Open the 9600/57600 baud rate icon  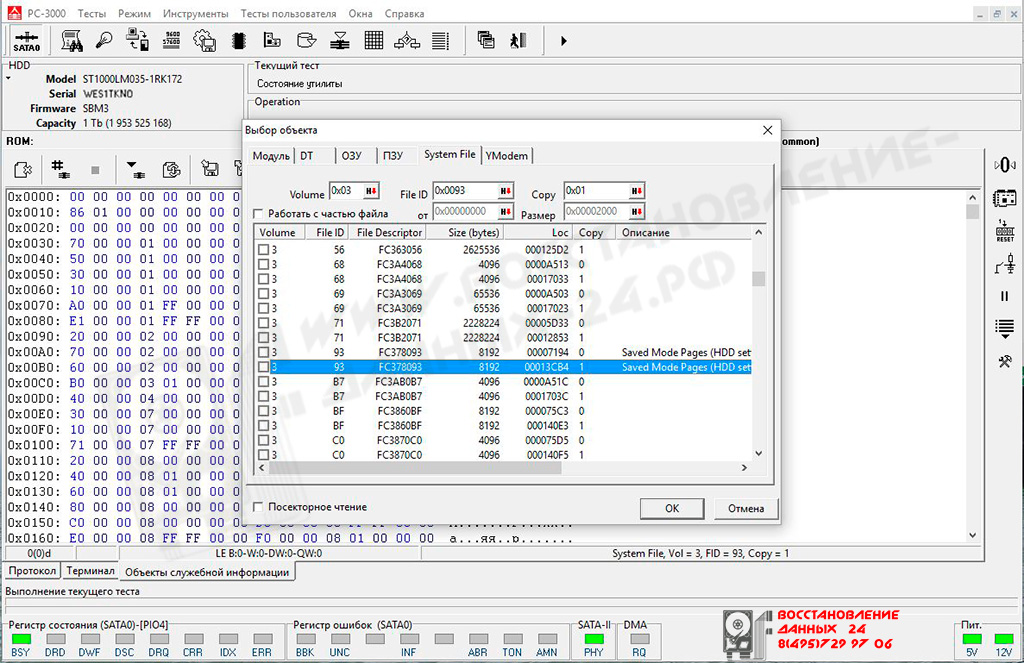click(x=172, y=40)
